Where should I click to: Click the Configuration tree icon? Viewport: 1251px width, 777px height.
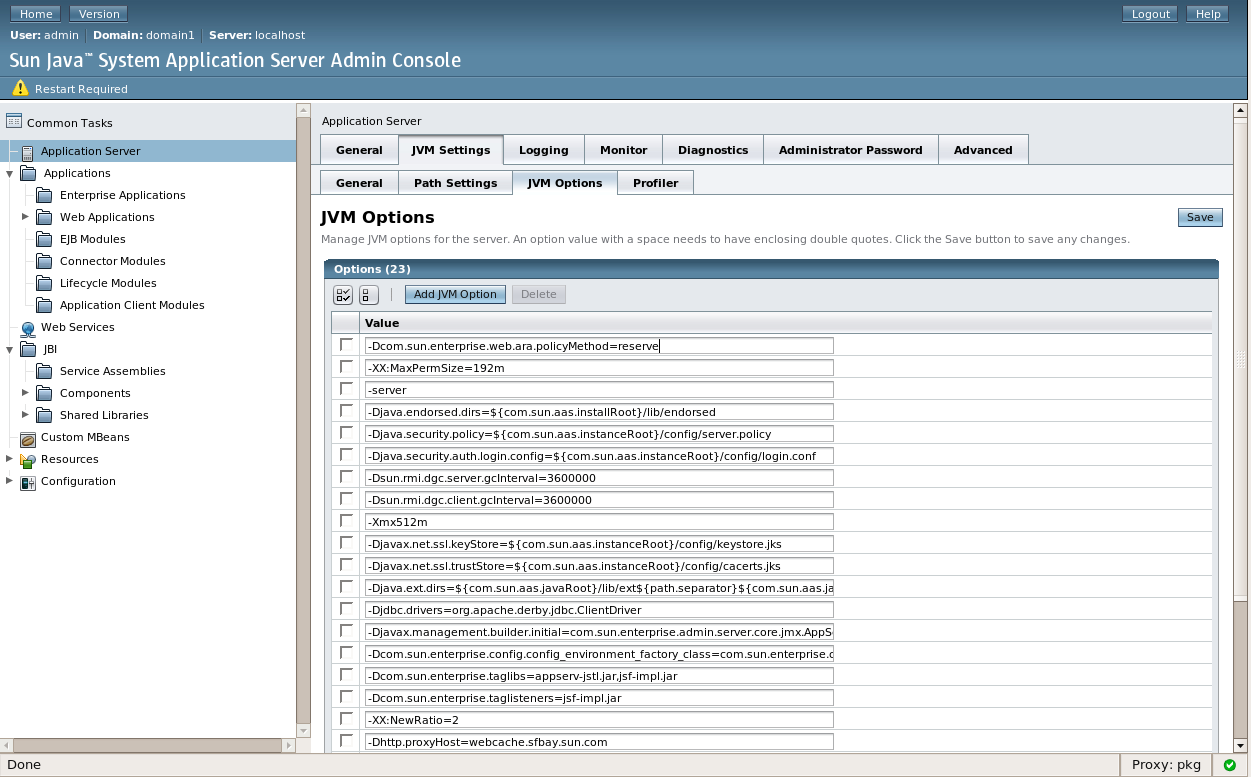coord(28,482)
